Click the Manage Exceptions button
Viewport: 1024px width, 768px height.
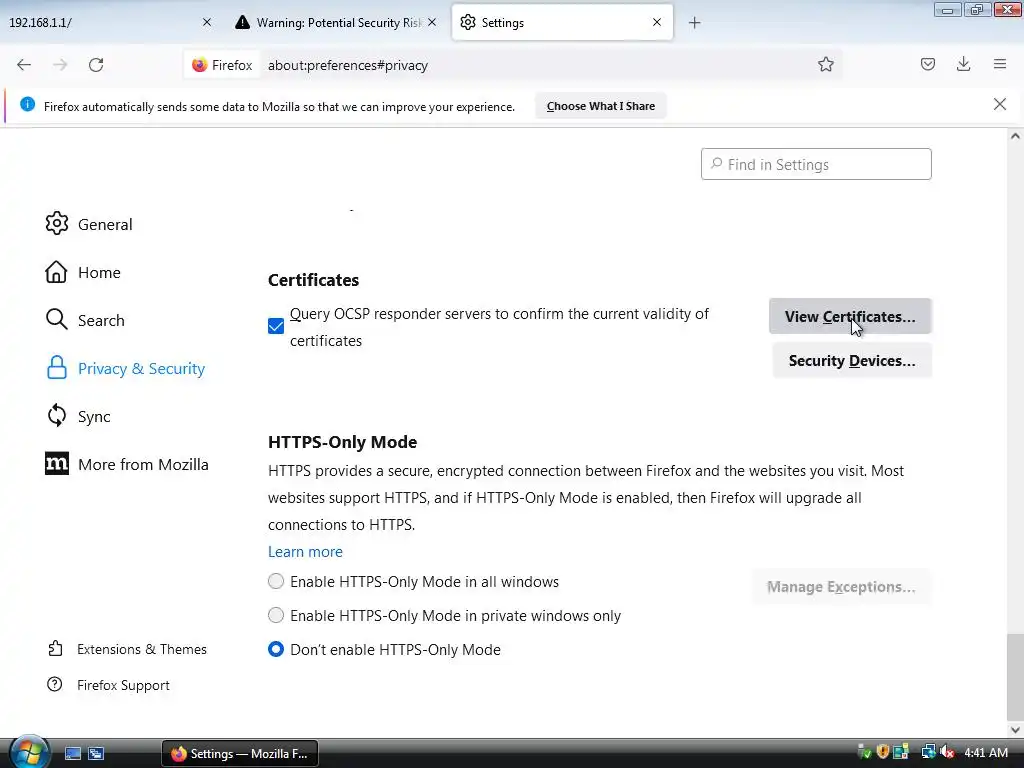[x=841, y=586]
